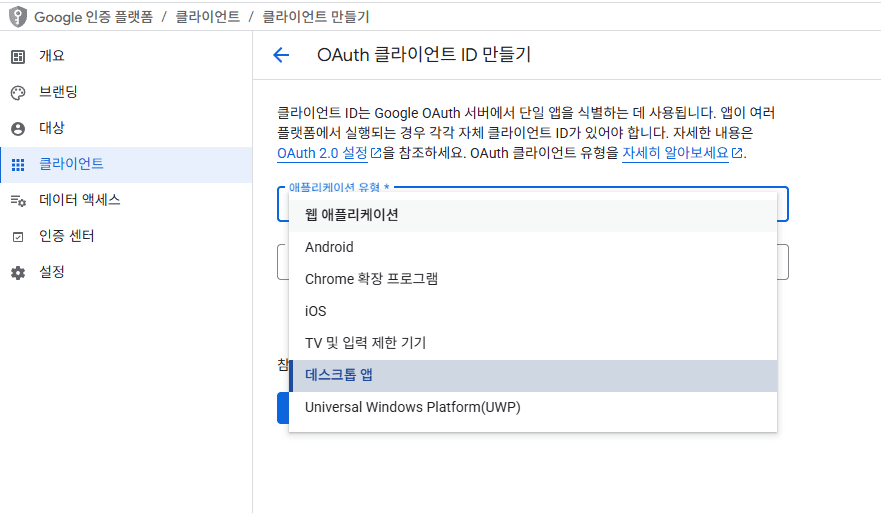Click the blue button behind the dropdown
Screen dimensions: 881x513
pos(283,408)
